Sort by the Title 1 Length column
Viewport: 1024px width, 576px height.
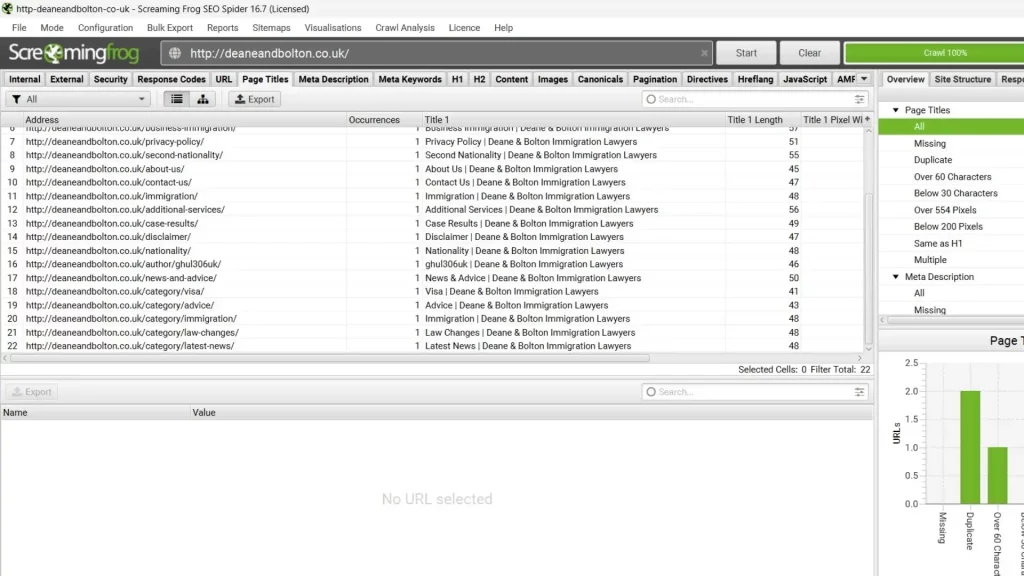(762, 120)
